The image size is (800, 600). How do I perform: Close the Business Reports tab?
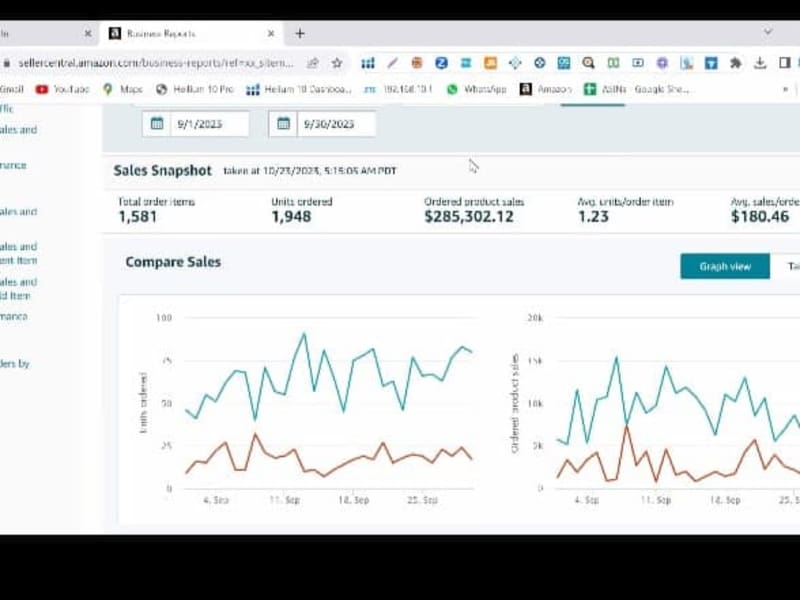click(x=271, y=34)
